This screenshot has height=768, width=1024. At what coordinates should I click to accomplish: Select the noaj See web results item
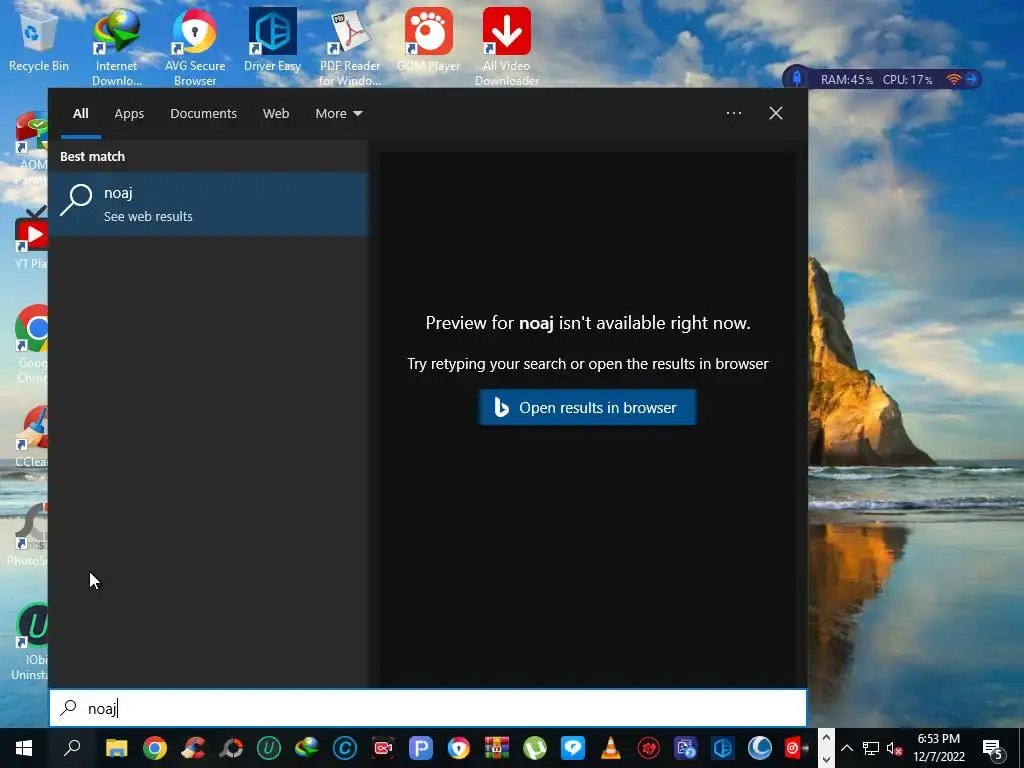[x=209, y=204]
